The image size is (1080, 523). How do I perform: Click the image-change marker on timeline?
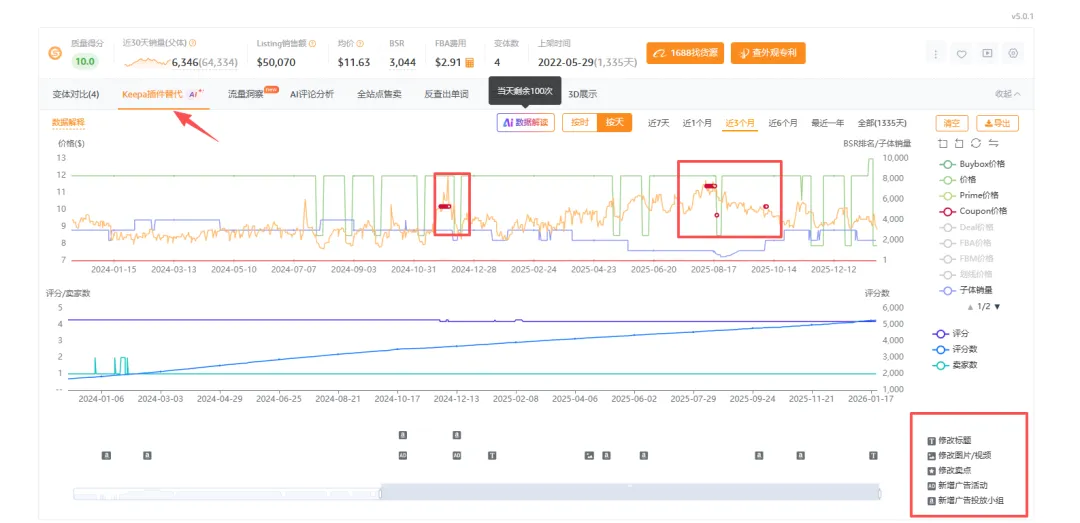(x=589, y=455)
